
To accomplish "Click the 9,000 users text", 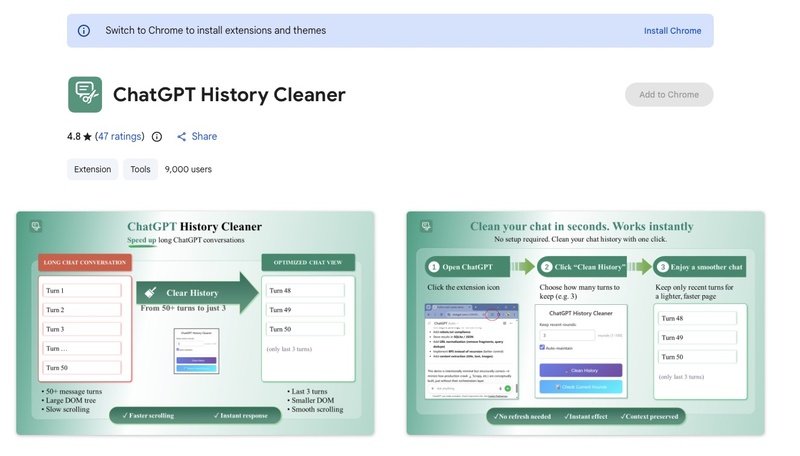I will tap(188, 169).
